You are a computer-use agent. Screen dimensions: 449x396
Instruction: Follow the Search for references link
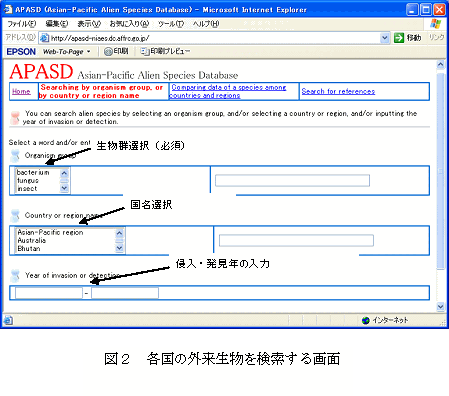coord(338,91)
